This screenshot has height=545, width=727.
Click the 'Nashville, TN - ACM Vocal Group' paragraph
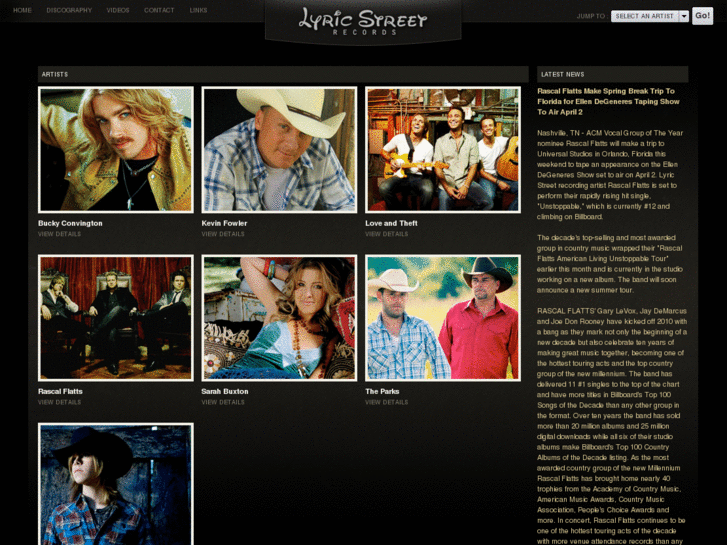[610, 175]
